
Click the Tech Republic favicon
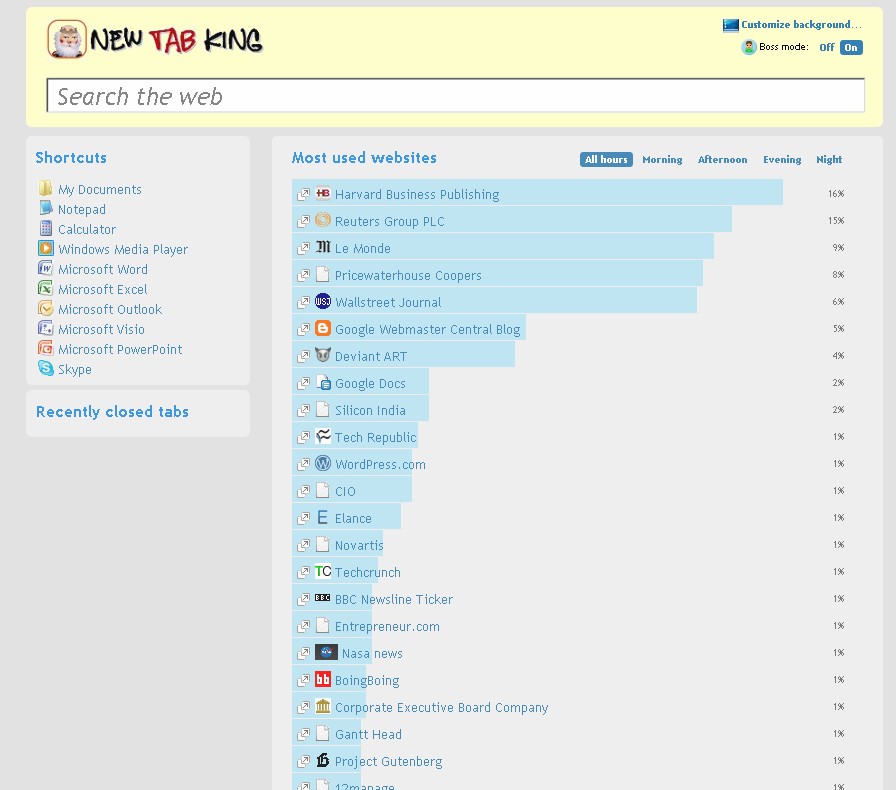323,436
